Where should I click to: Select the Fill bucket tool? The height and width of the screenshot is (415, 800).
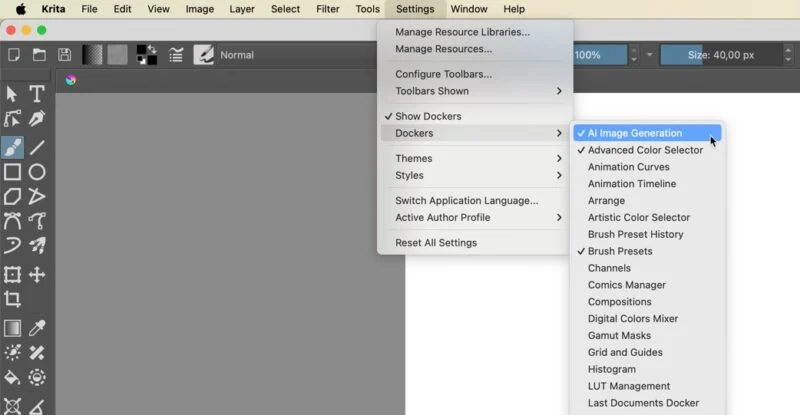[12, 378]
